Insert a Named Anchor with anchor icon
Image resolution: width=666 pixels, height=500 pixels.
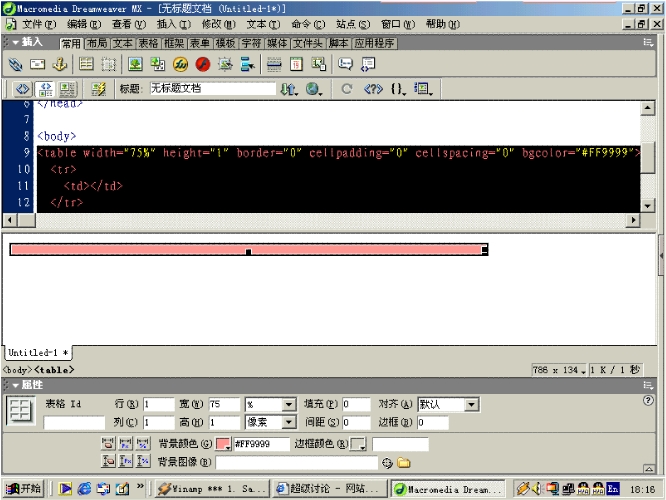point(59,64)
